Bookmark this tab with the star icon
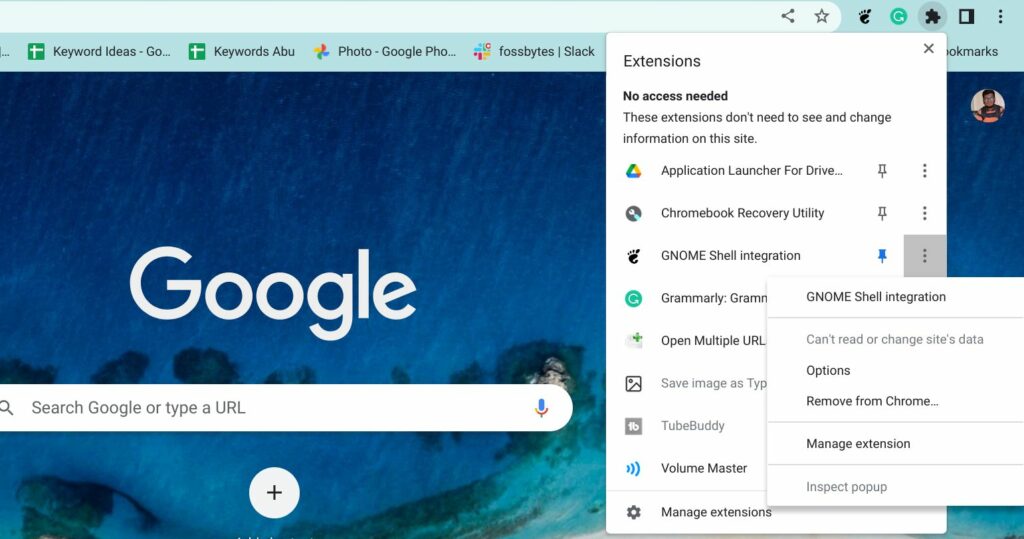This screenshot has height=539, width=1024. [822, 16]
